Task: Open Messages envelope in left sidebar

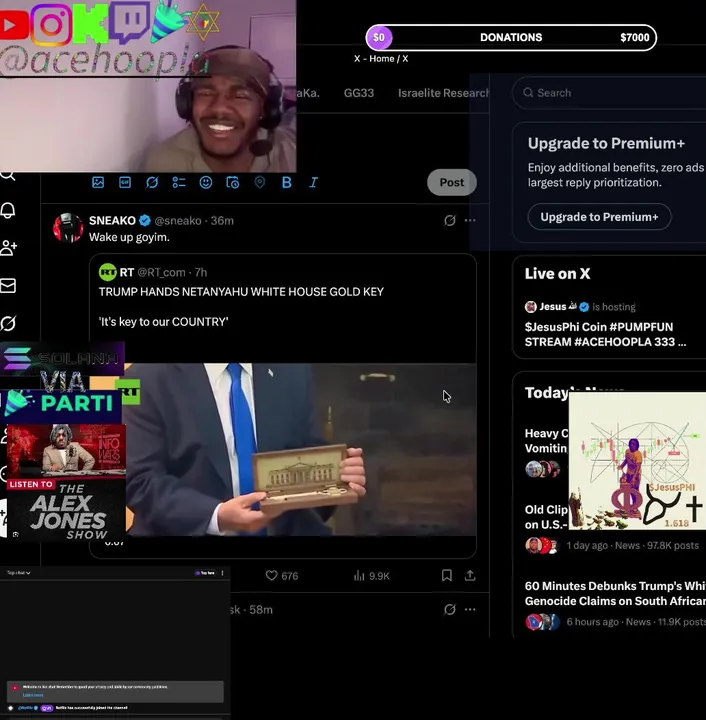Action: pos(8,286)
